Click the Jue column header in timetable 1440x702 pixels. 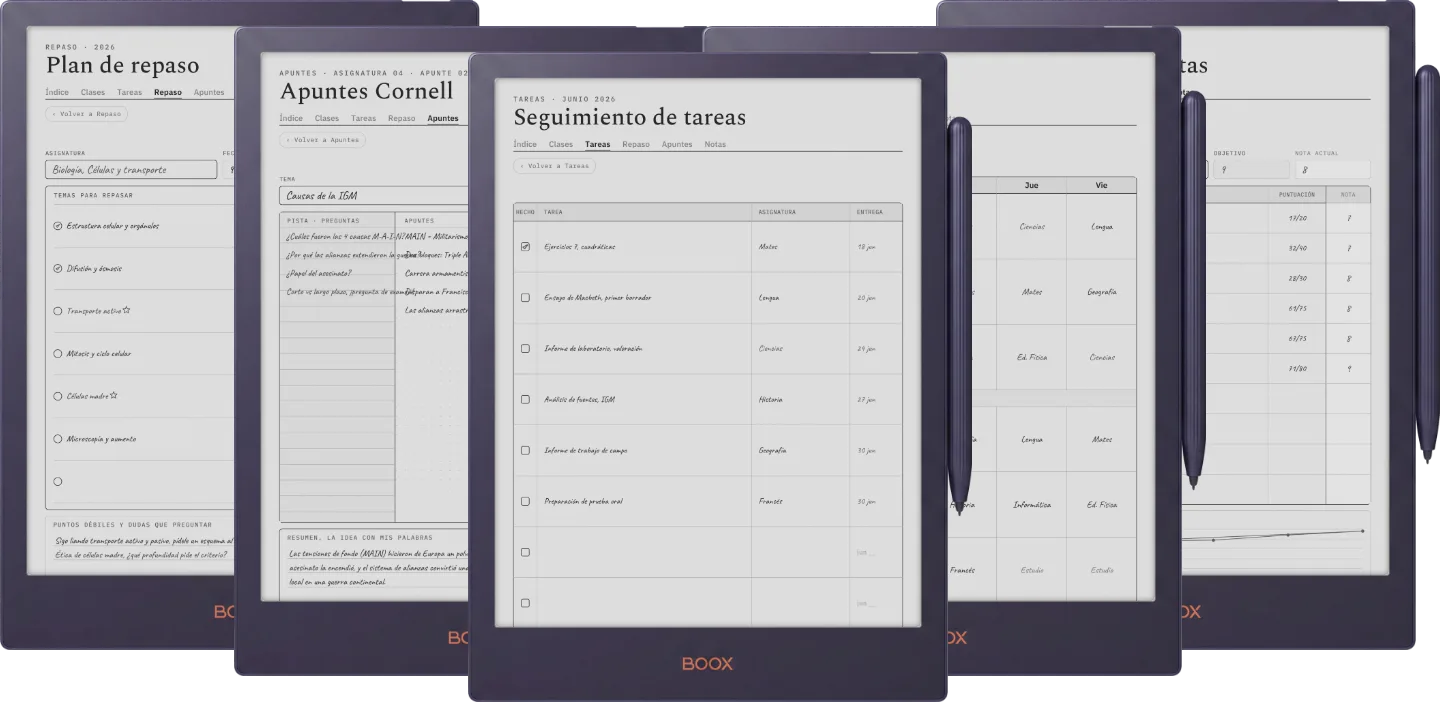tap(1031, 185)
